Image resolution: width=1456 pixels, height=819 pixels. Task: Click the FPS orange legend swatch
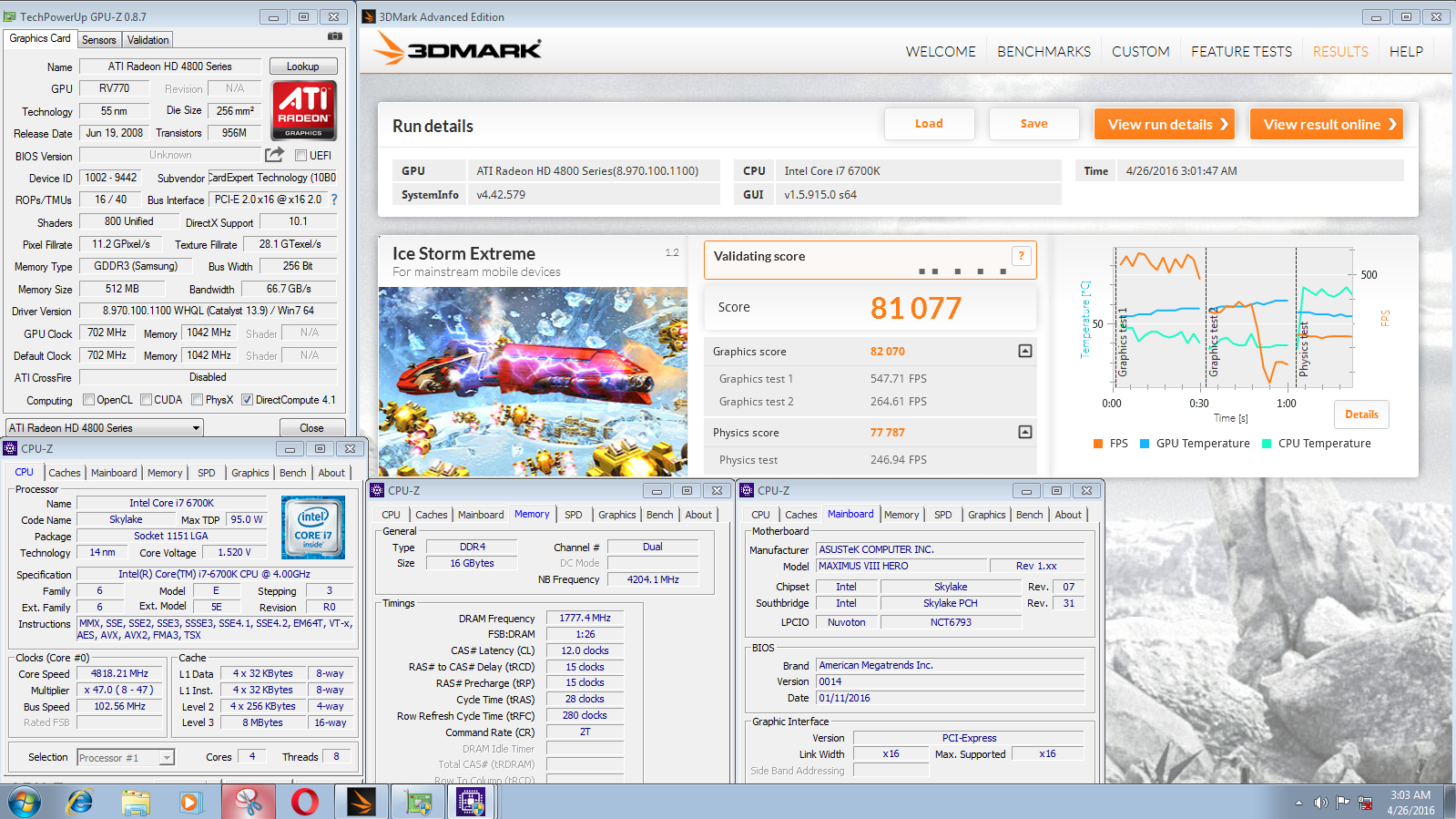[x=1098, y=444]
